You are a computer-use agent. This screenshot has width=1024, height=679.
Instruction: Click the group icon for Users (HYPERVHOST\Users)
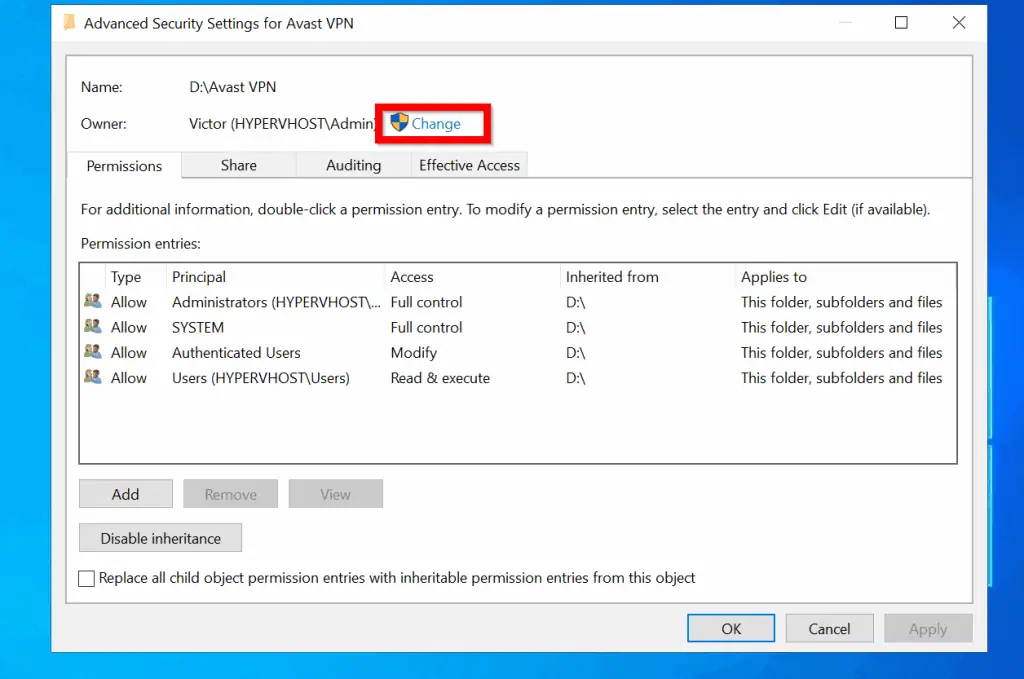coord(92,377)
